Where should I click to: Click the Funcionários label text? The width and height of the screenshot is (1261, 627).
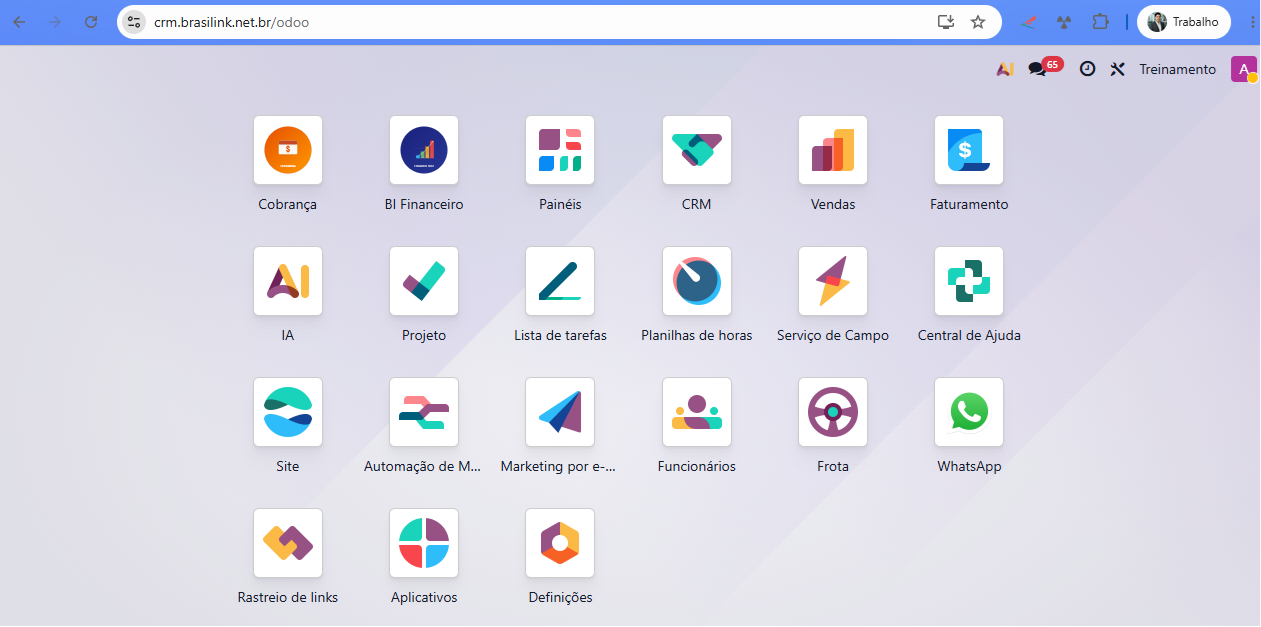(x=697, y=466)
